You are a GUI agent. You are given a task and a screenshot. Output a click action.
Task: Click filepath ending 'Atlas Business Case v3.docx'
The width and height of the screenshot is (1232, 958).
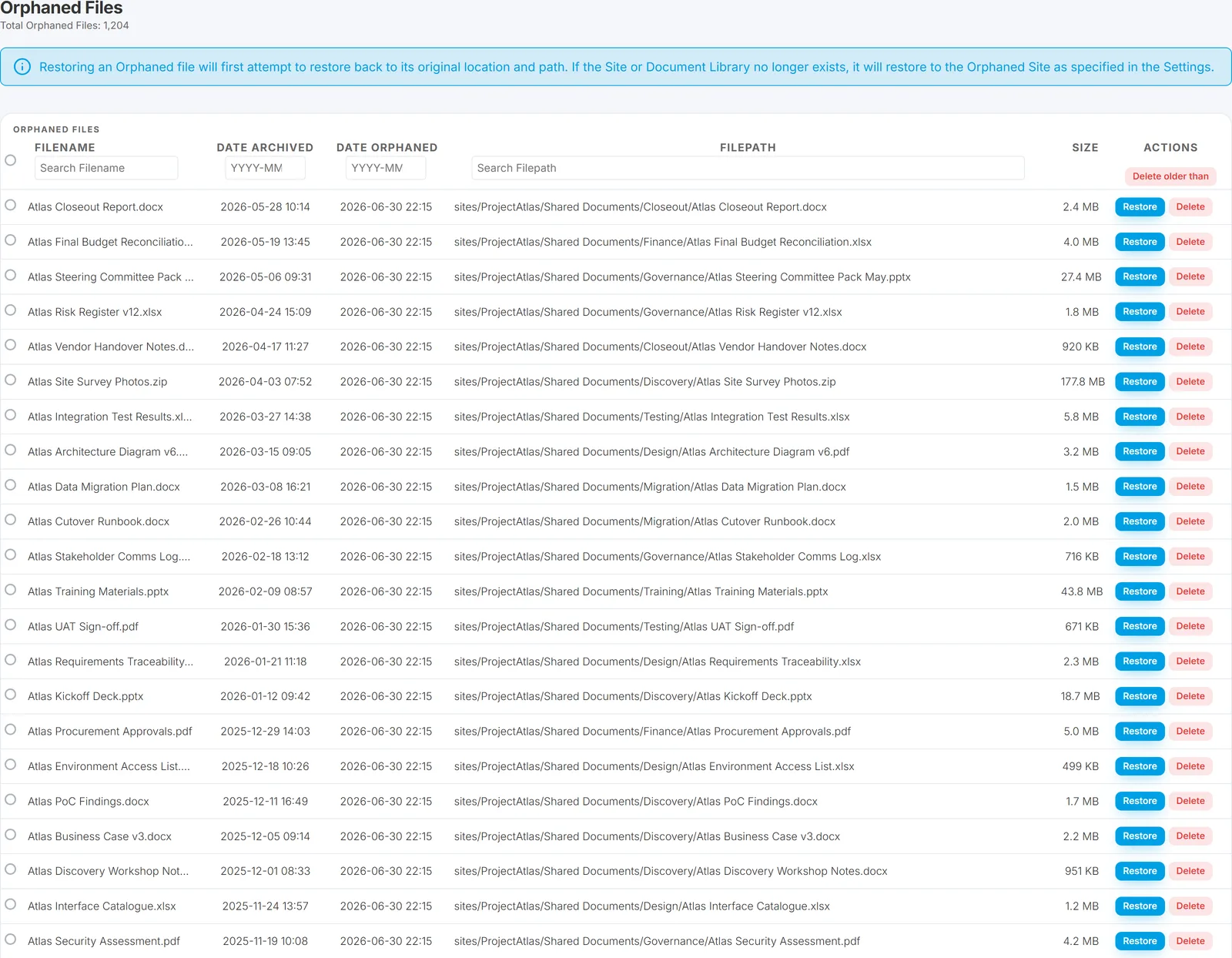tap(647, 836)
